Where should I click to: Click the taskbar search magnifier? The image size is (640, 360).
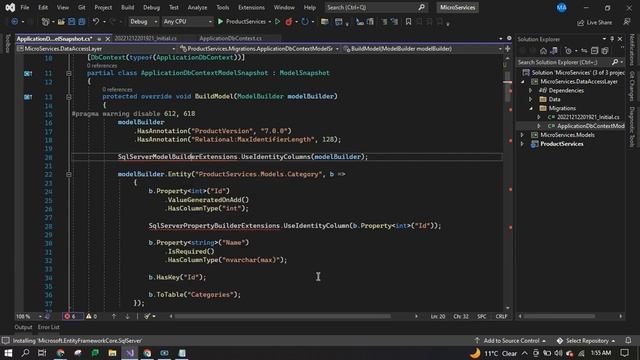click(x=25, y=353)
